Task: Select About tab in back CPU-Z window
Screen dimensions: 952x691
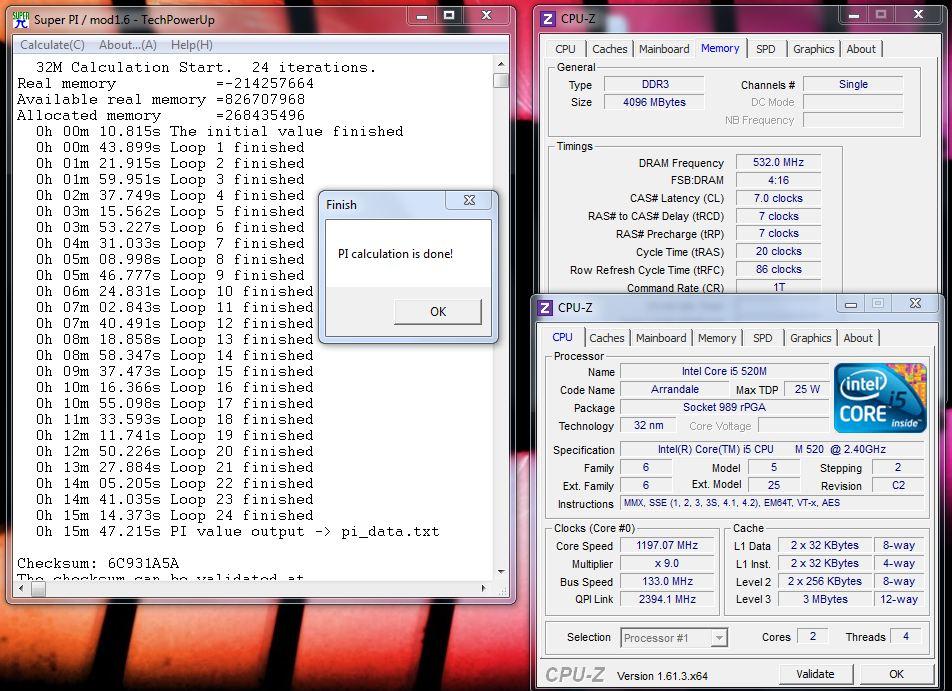Action: coord(861,49)
